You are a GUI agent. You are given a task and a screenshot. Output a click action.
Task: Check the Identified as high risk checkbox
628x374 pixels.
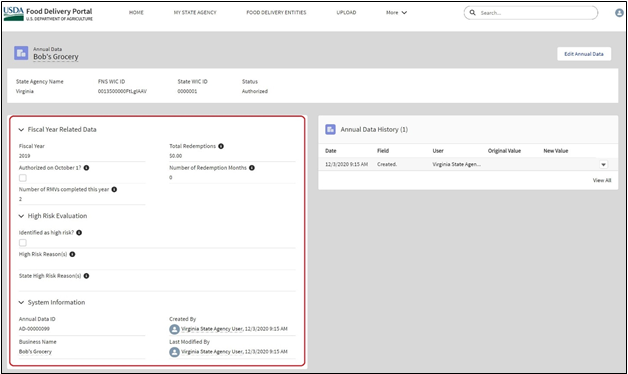(x=23, y=243)
